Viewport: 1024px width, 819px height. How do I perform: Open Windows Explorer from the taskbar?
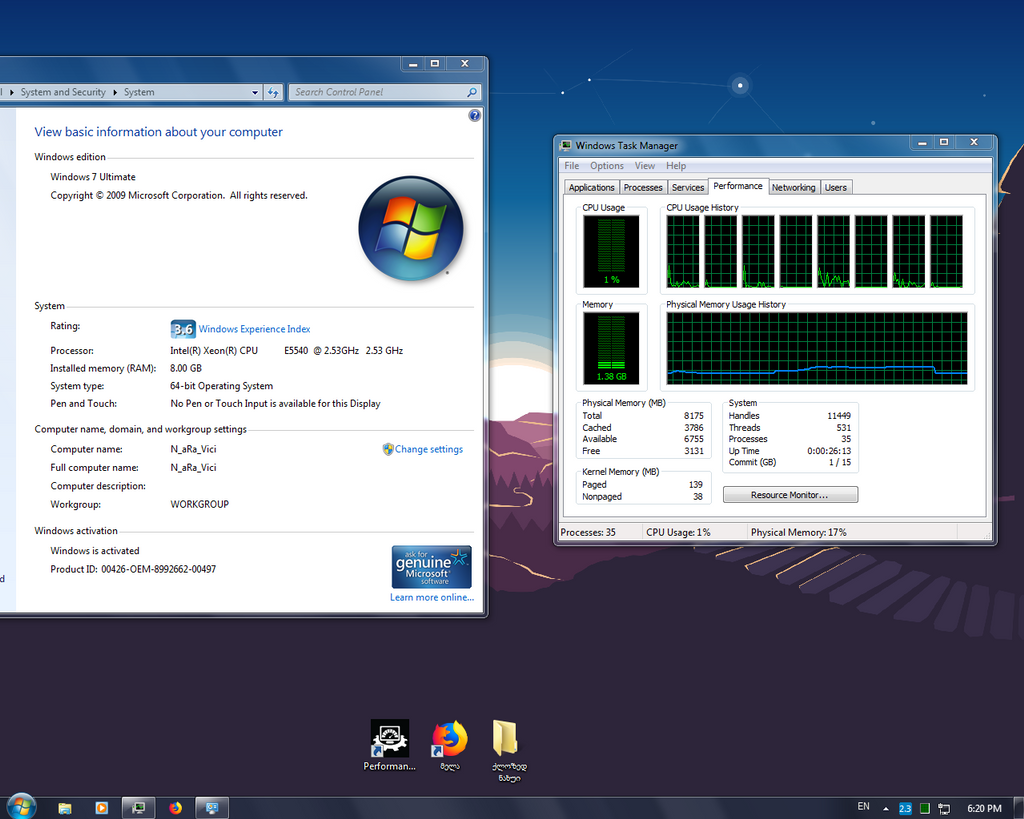tap(65, 808)
